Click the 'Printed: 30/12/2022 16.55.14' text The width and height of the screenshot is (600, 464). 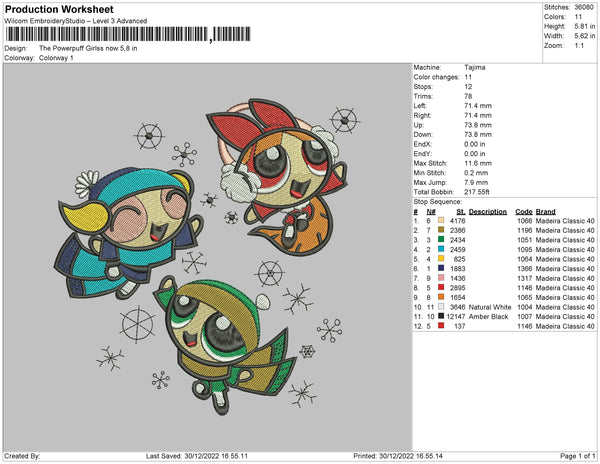pos(398,456)
